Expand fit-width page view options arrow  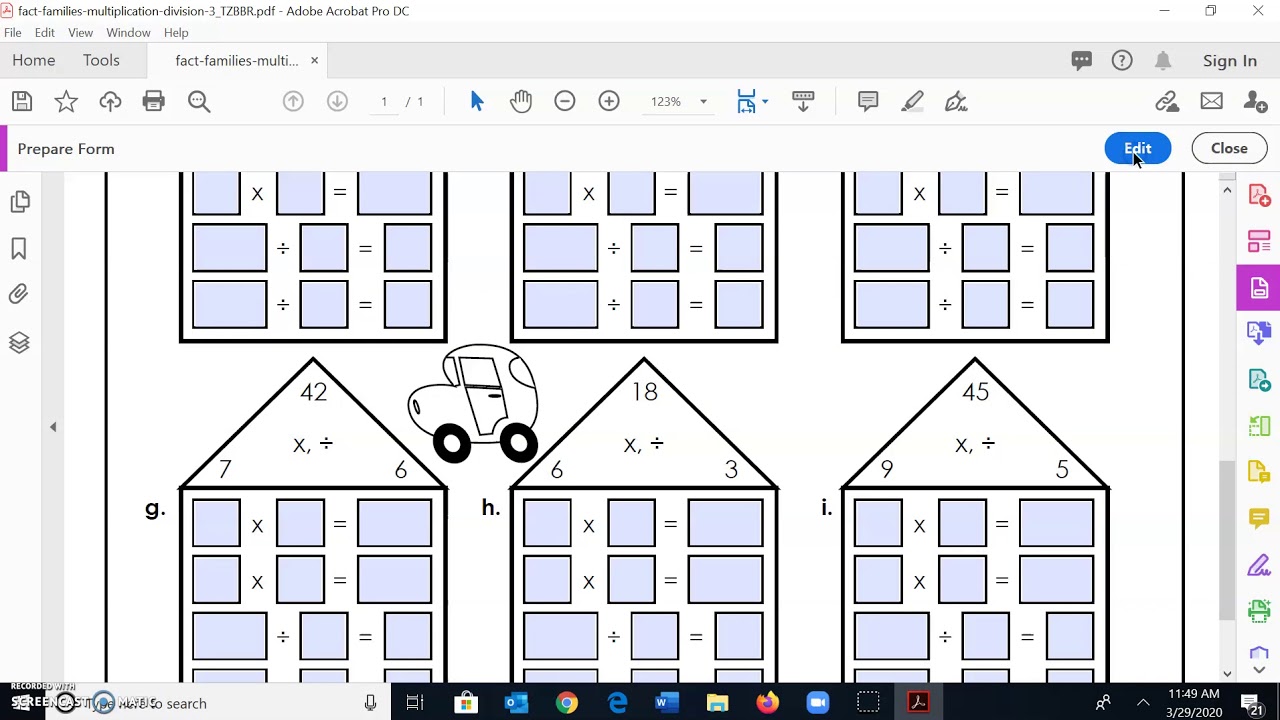point(765,101)
